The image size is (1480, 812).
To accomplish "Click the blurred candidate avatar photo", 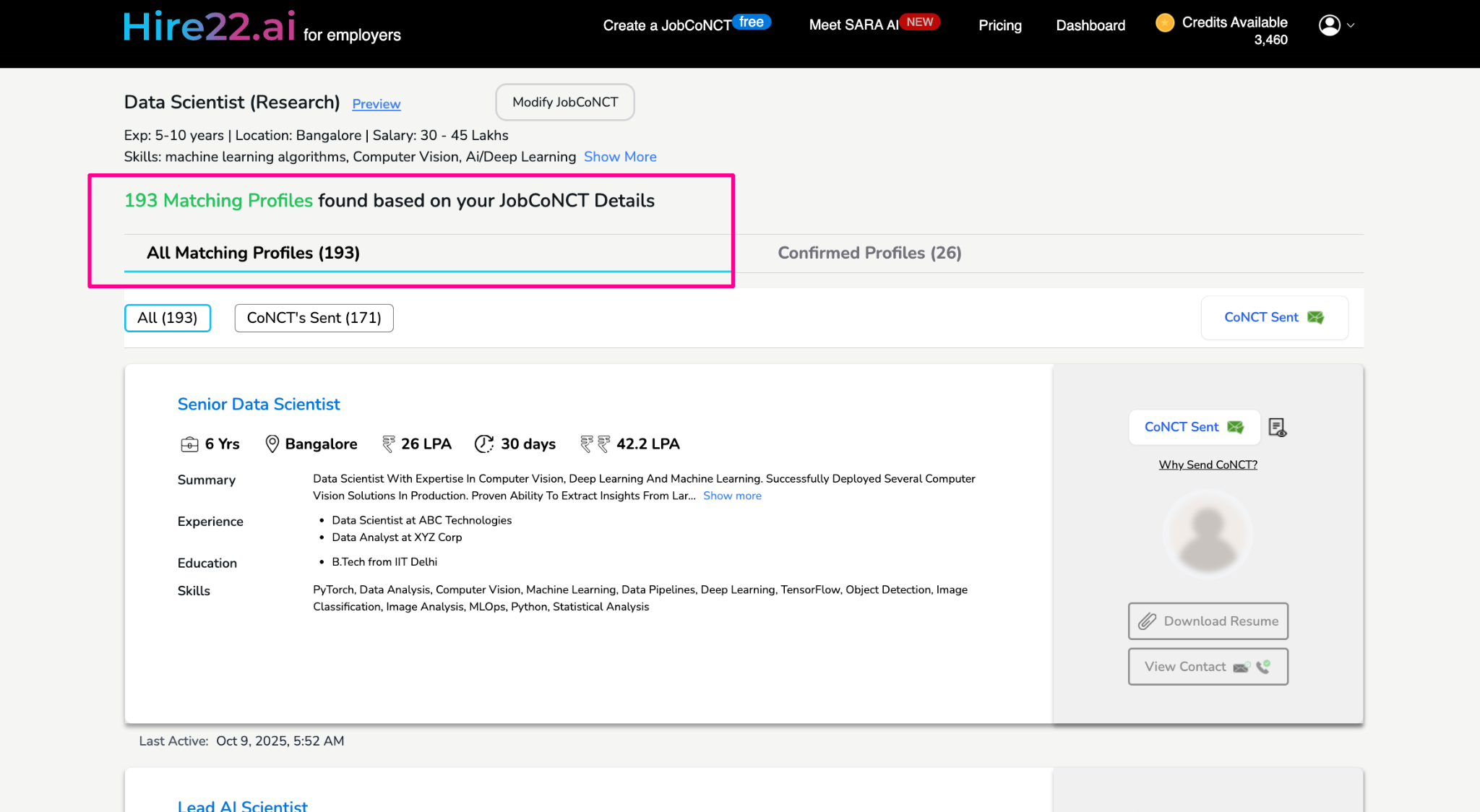I will [1208, 535].
